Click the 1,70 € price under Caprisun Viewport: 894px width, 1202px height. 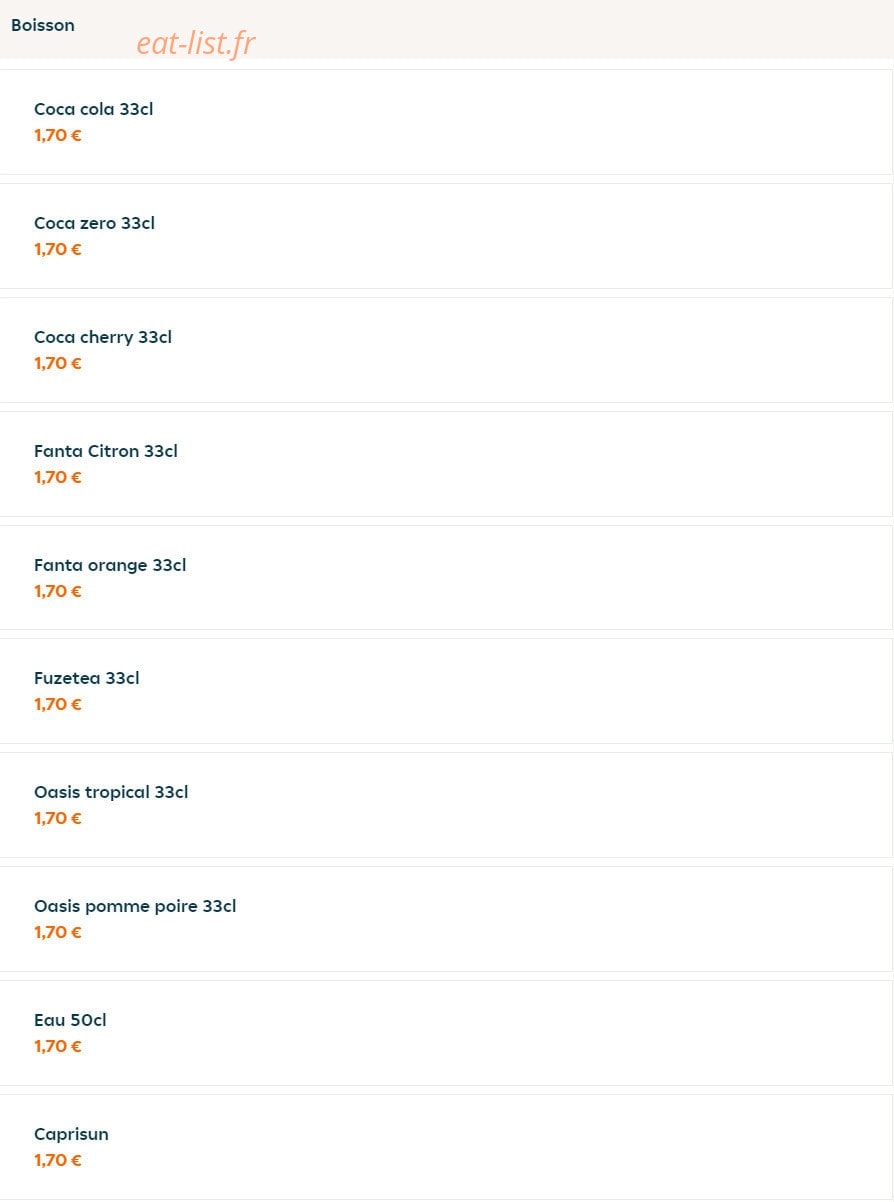click(x=58, y=1160)
